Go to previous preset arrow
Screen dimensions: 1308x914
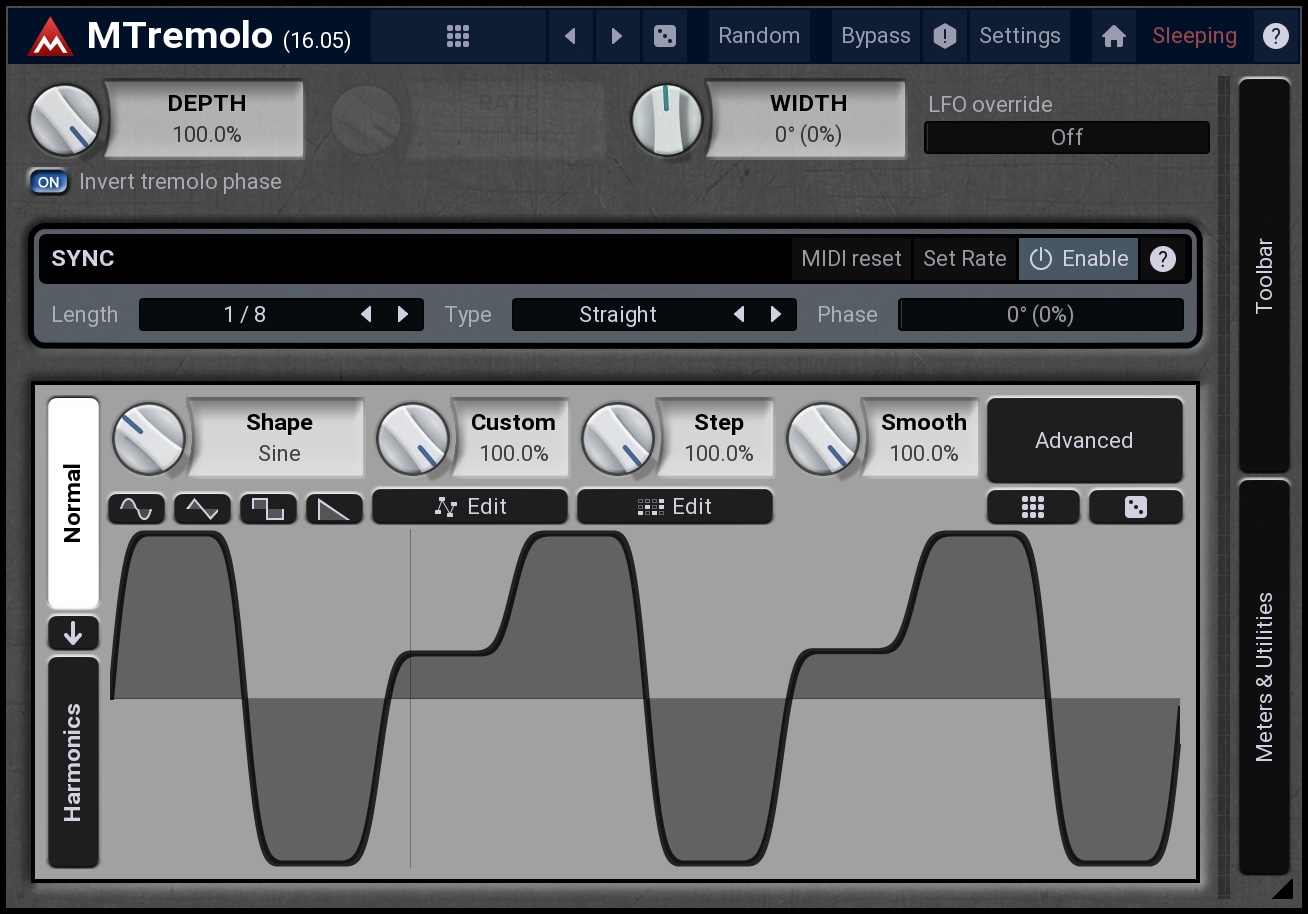570,36
